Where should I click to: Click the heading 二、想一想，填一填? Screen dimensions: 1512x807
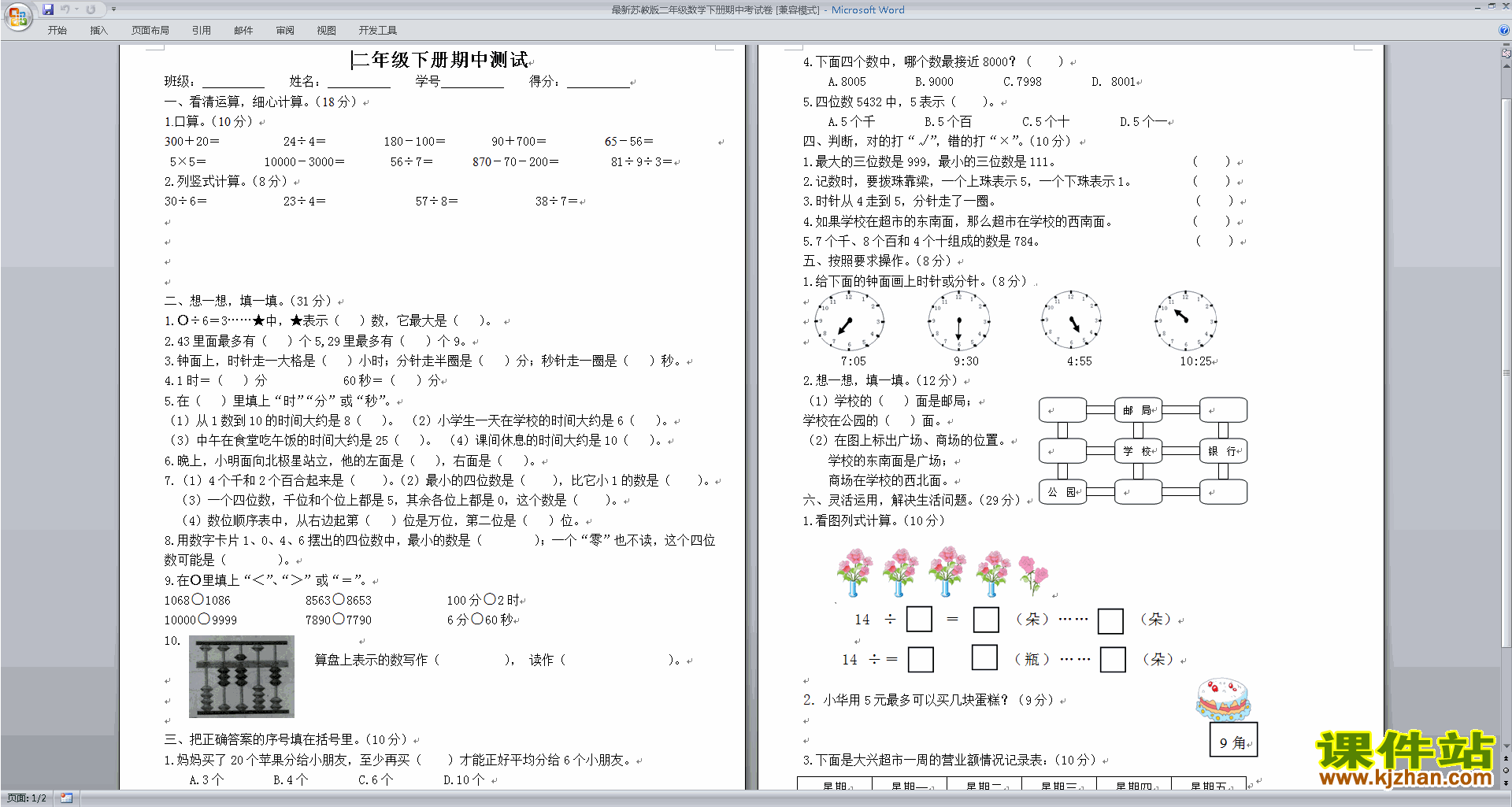tap(226, 301)
